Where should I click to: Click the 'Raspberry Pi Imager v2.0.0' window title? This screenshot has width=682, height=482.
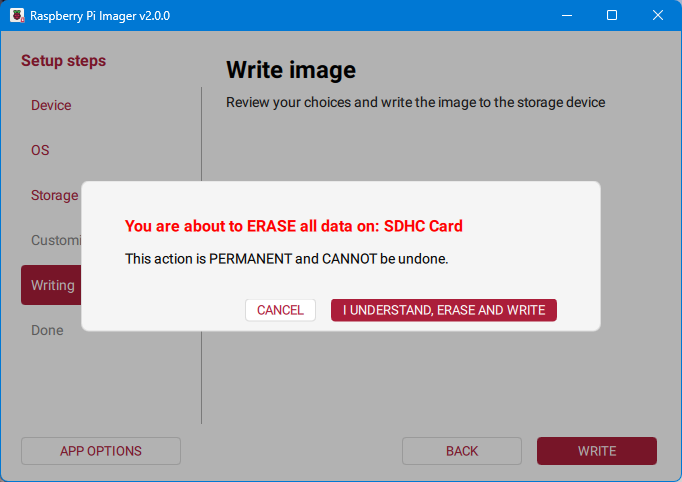[x=100, y=16]
